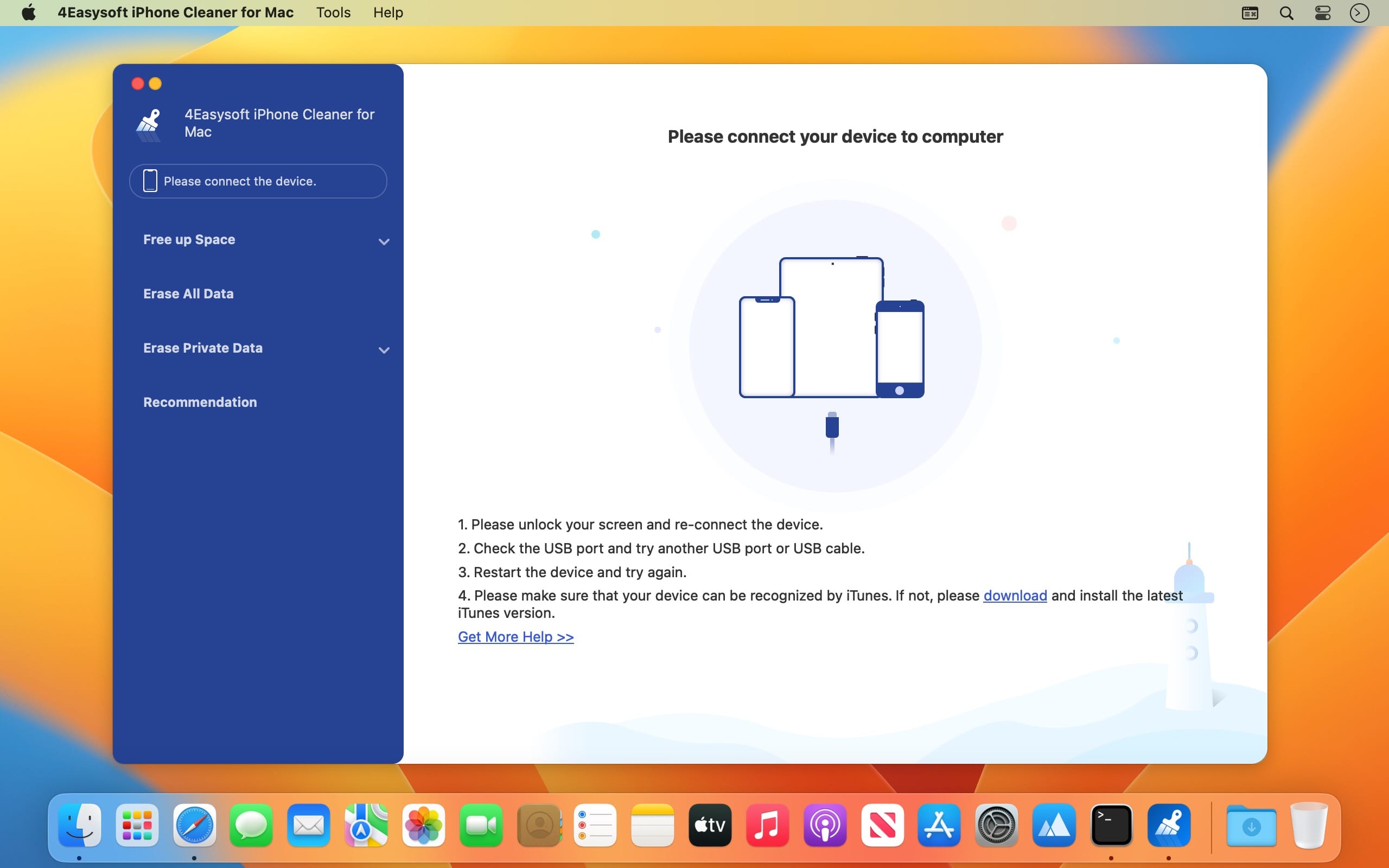1389x868 pixels.
Task: Open iPhone Cleaner broom icon in Dock
Action: point(1169,826)
